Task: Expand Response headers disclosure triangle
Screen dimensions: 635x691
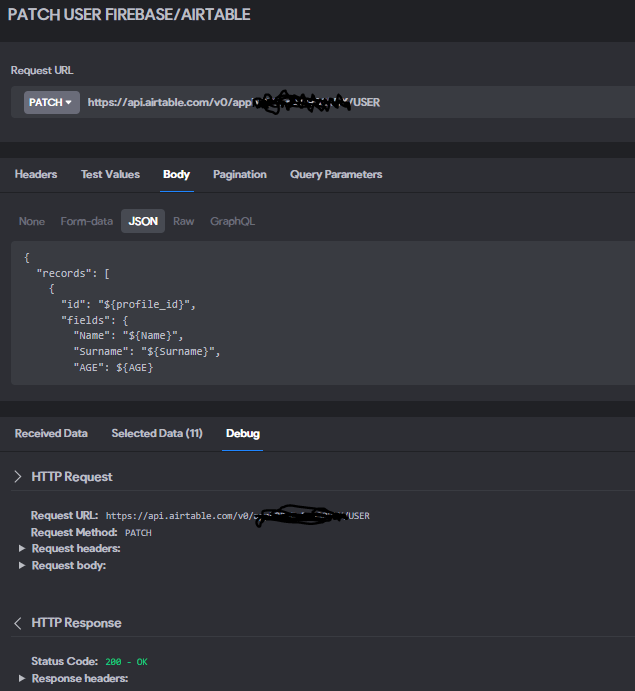Action: point(22,678)
